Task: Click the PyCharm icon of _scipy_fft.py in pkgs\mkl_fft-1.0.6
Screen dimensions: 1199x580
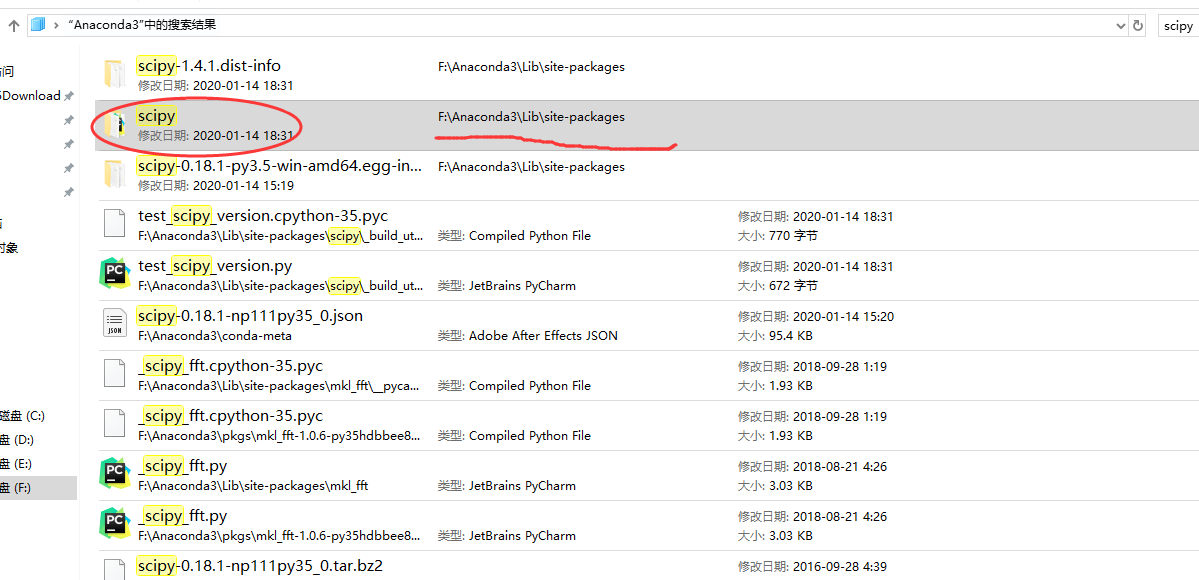Action: point(115,523)
